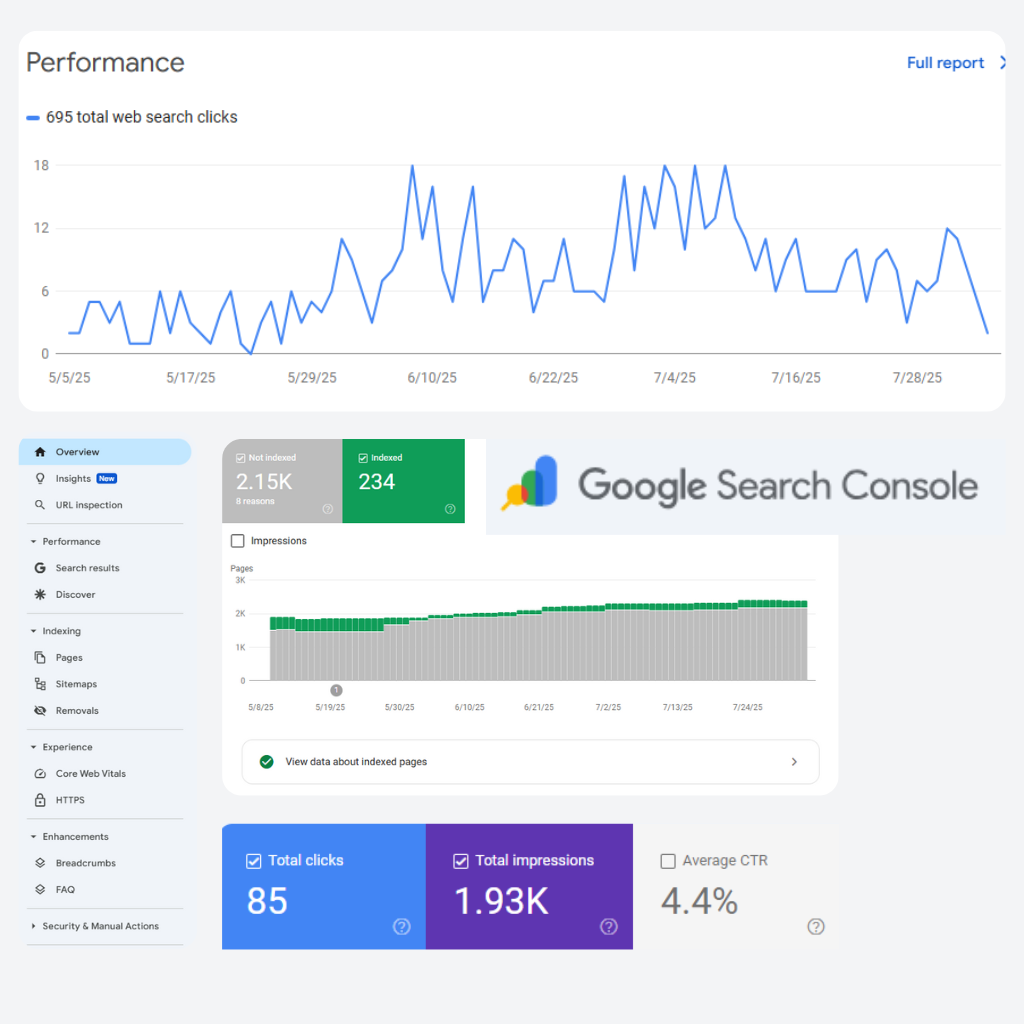Toggle the Average CTR checkbox
The width and height of the screenshot is (1024, 1024).
pos(668,861)
